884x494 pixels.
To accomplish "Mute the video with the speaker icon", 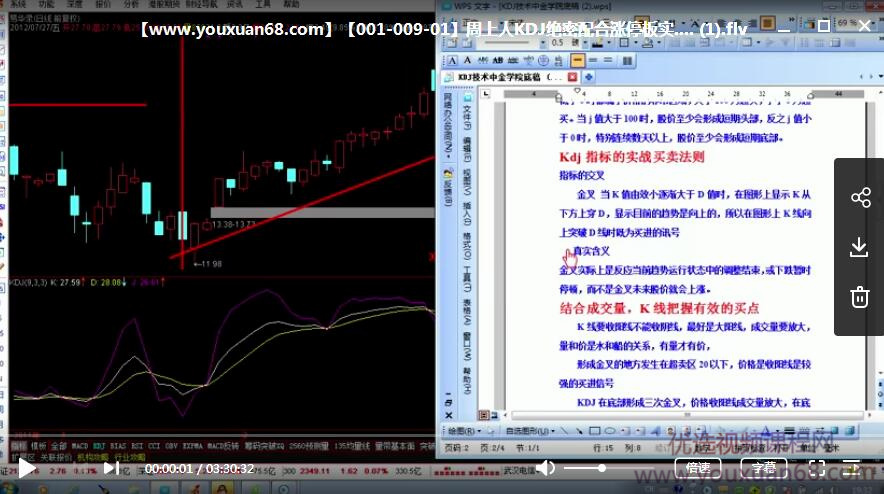I will click(545, 468).
